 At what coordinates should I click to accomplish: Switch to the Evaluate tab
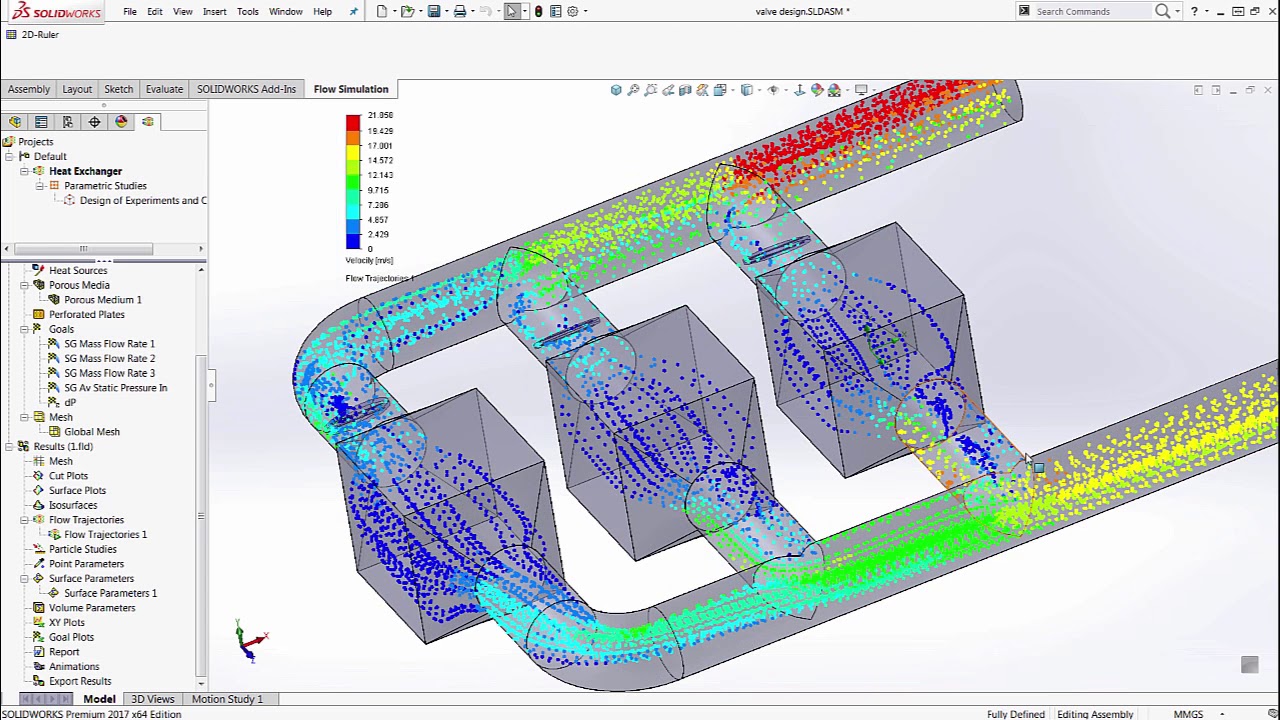[x=164, y=89]
